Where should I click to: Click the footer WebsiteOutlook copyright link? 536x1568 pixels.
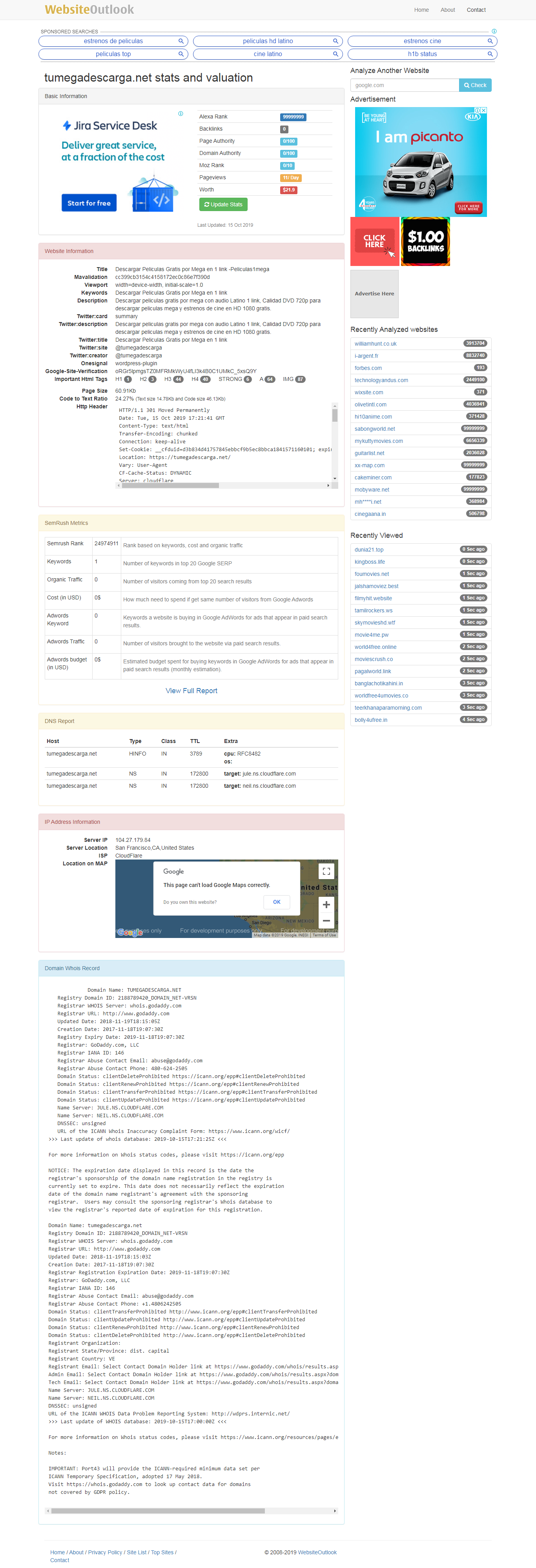(x=317, y=1552)
